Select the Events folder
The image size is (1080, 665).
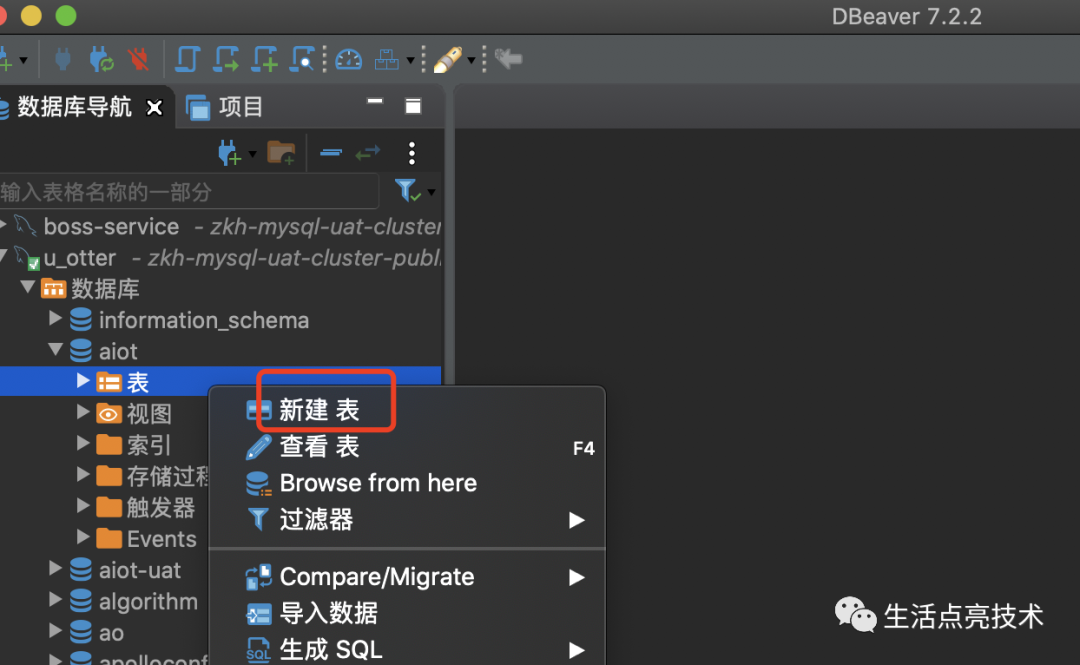[146, 539]
